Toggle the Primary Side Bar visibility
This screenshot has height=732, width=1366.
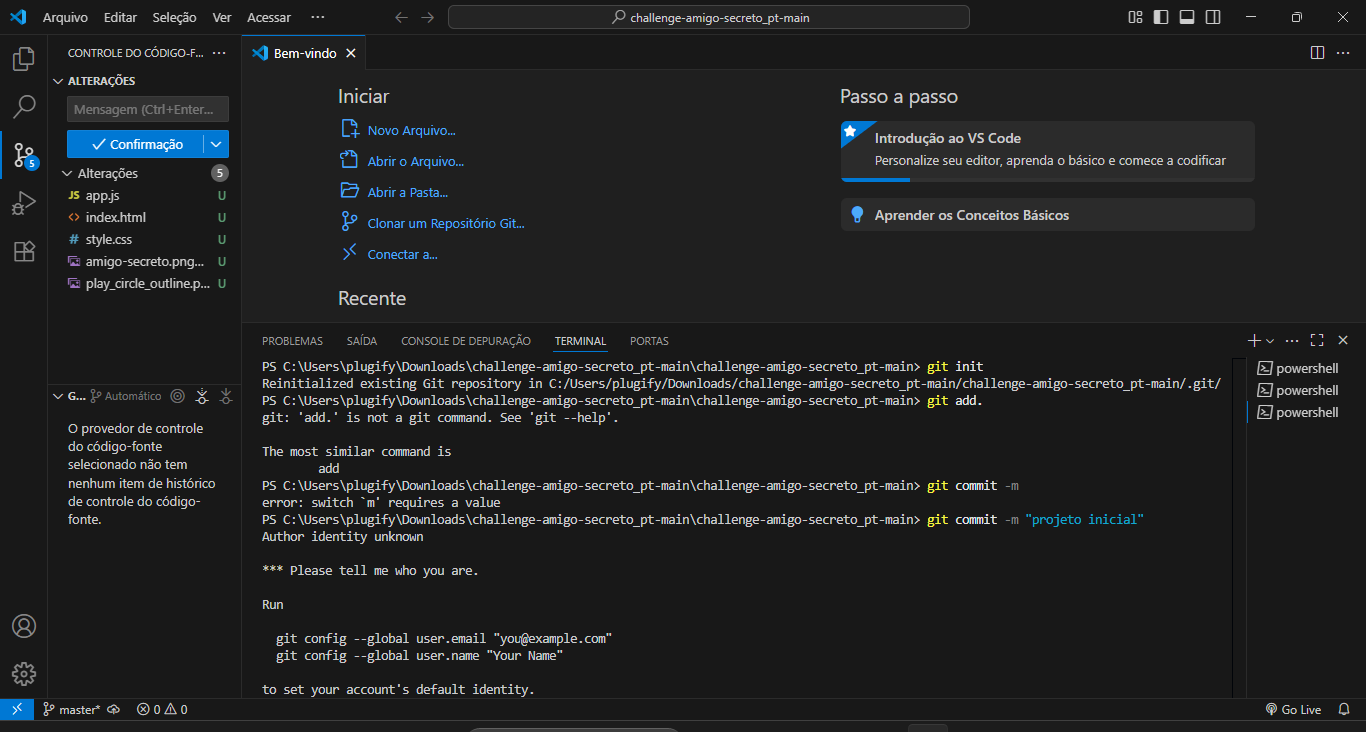pyautogui.click(x=1161, y=17)
